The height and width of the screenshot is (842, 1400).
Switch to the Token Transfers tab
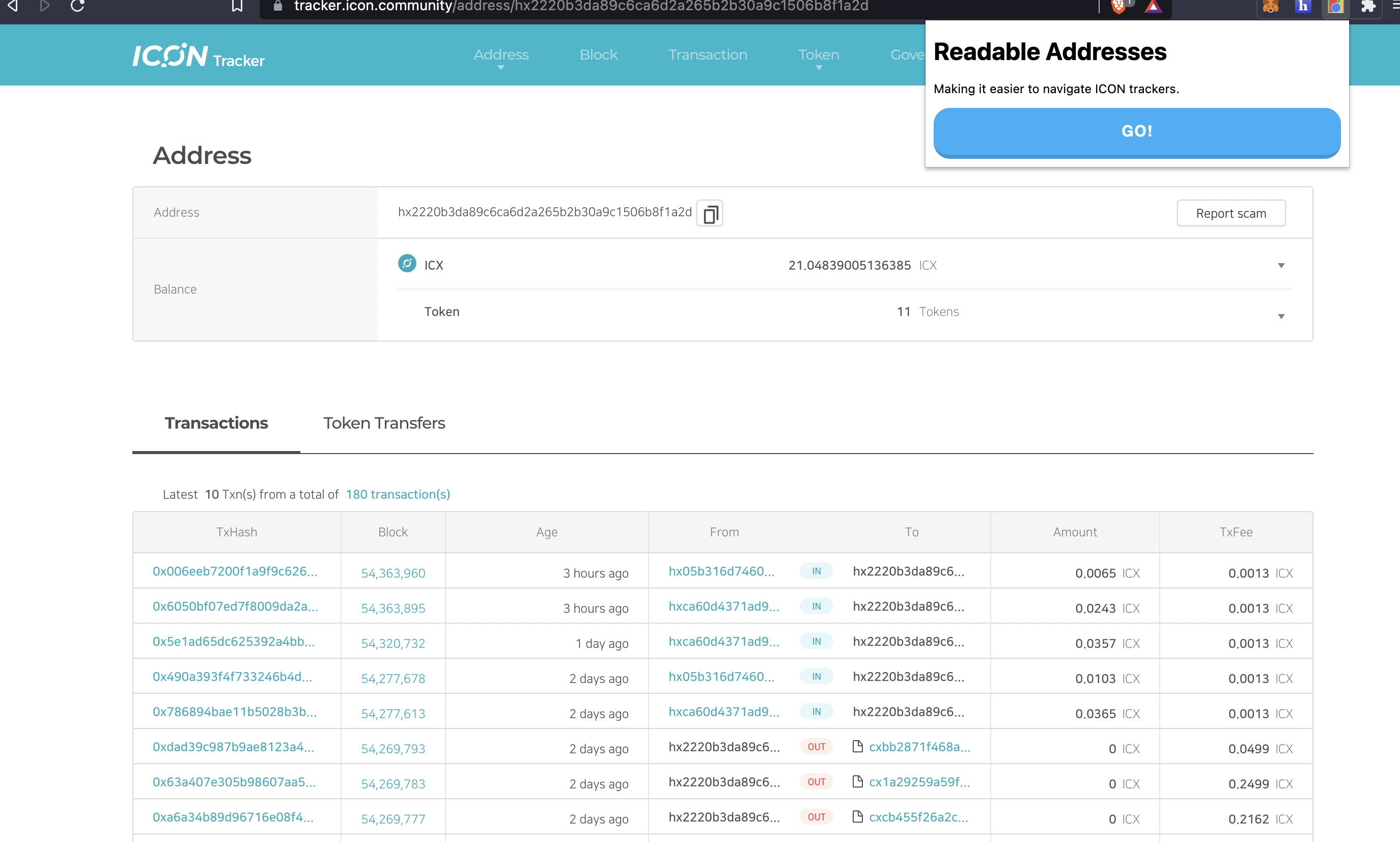384,423
